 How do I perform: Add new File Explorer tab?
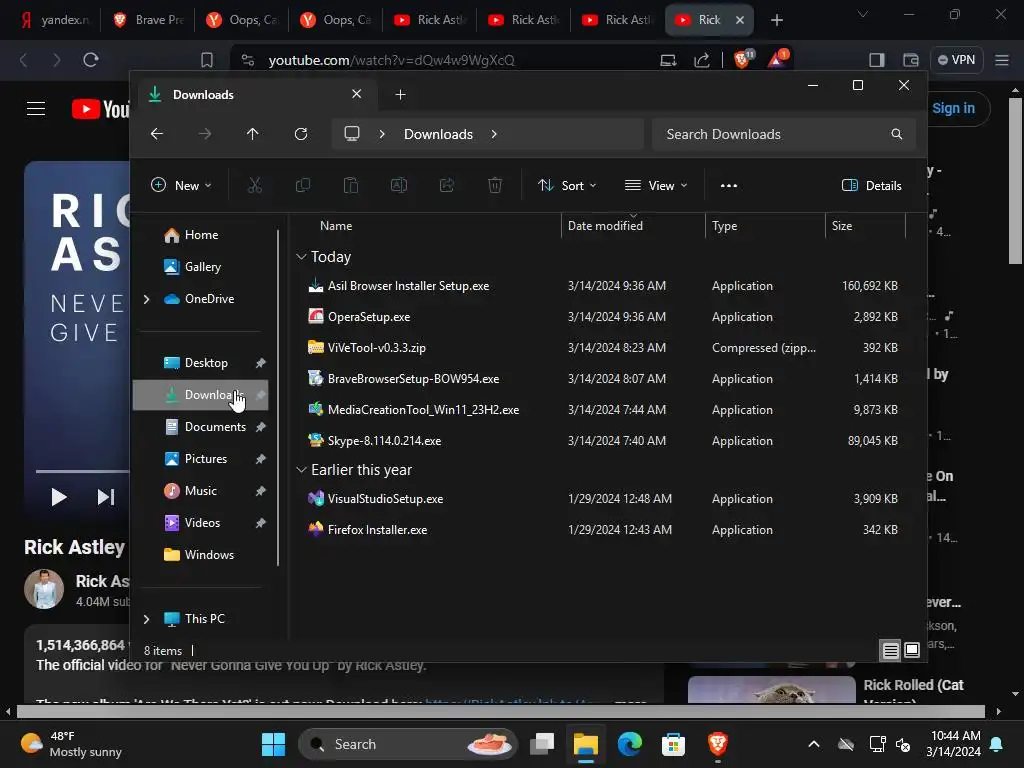tap(400, 95)
